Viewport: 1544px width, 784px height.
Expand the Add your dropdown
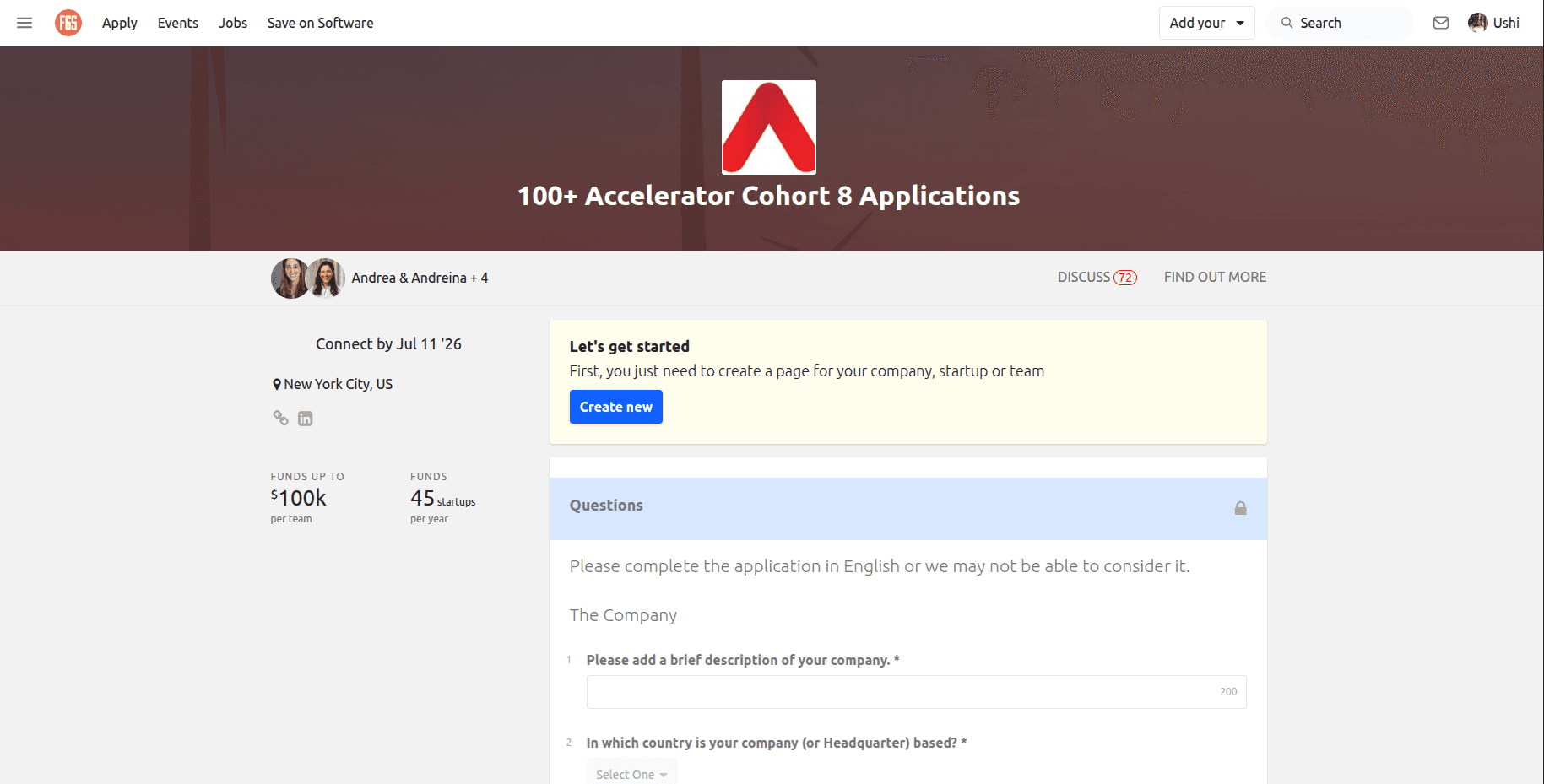click(x=1207, y=23)
